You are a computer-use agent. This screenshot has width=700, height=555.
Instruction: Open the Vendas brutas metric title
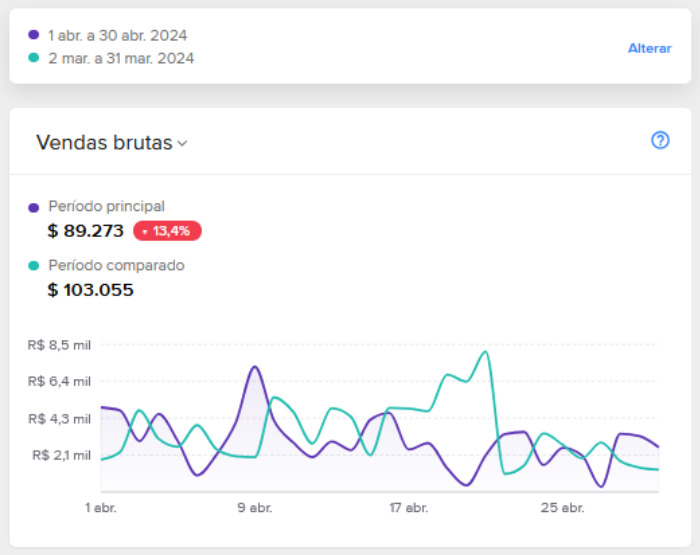pyautogui.click(x=104, y=143)
